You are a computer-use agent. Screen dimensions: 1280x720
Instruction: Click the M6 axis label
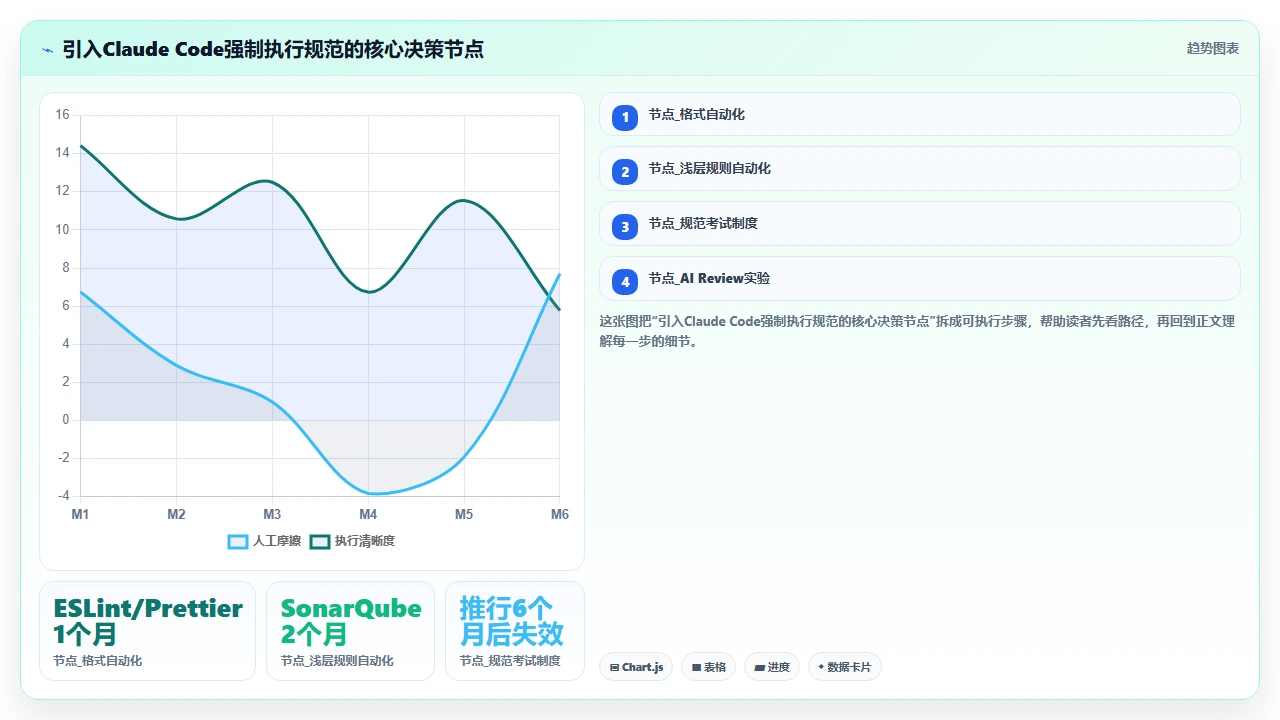pyautogui.click(x=560, y=514)
